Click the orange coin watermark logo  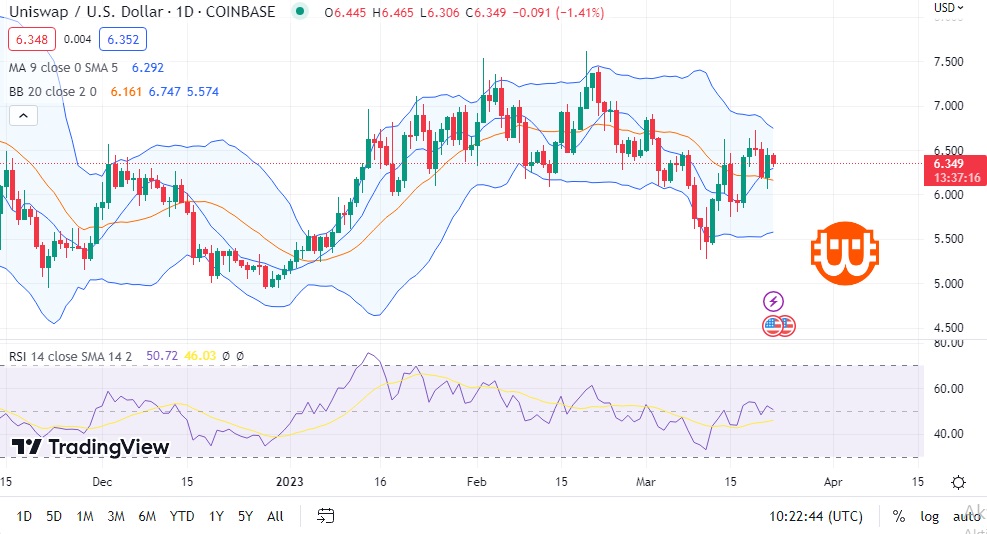click(844, 250)
